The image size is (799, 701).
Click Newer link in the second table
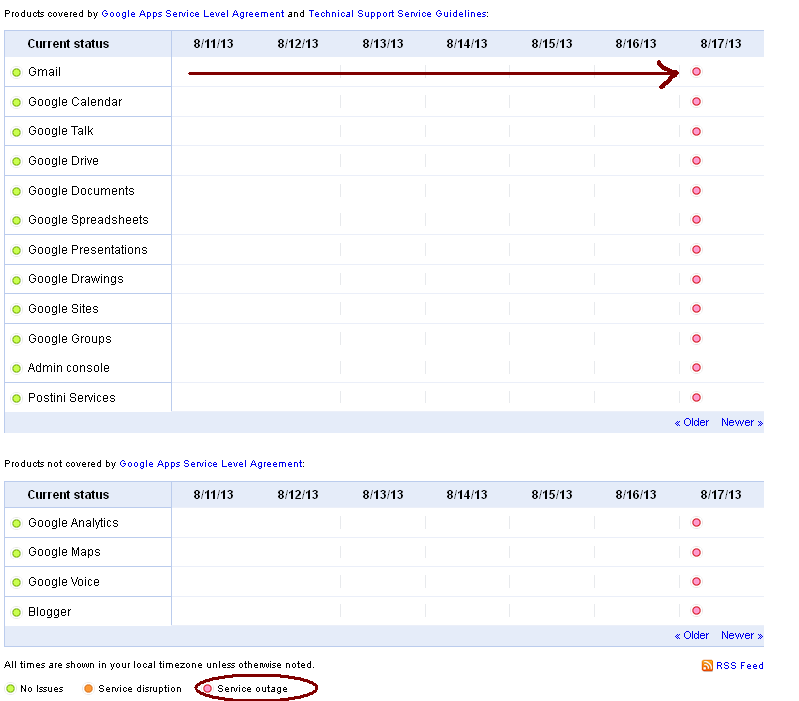[742, 635]
